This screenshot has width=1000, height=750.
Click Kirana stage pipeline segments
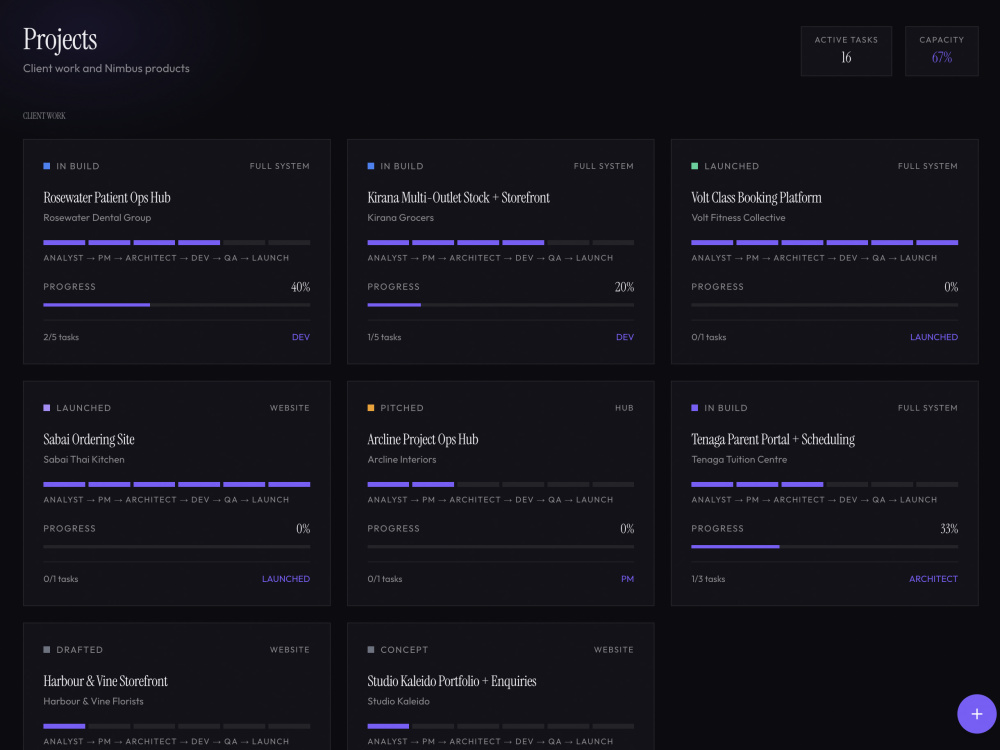coord(501,242)
